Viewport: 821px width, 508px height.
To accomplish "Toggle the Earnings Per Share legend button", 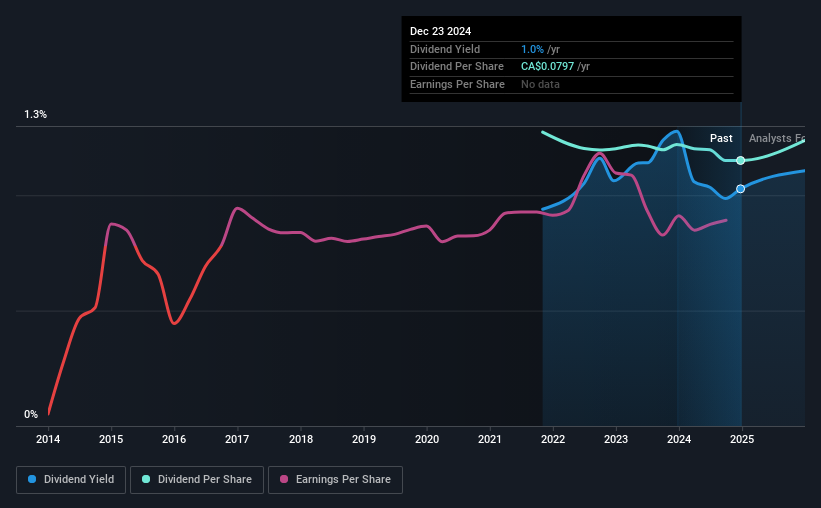I will pos(335,480).
